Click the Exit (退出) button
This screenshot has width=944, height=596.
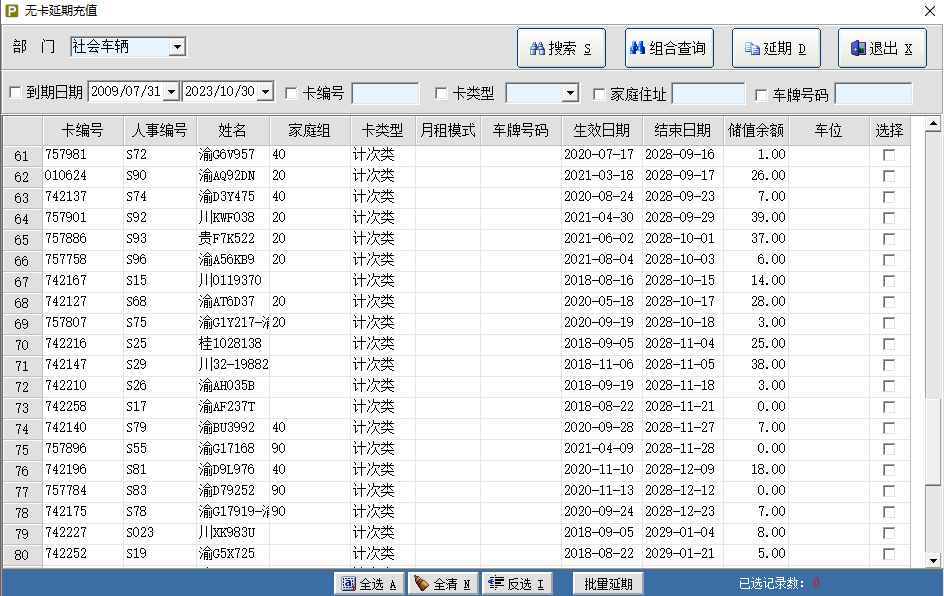coord(882,48)
